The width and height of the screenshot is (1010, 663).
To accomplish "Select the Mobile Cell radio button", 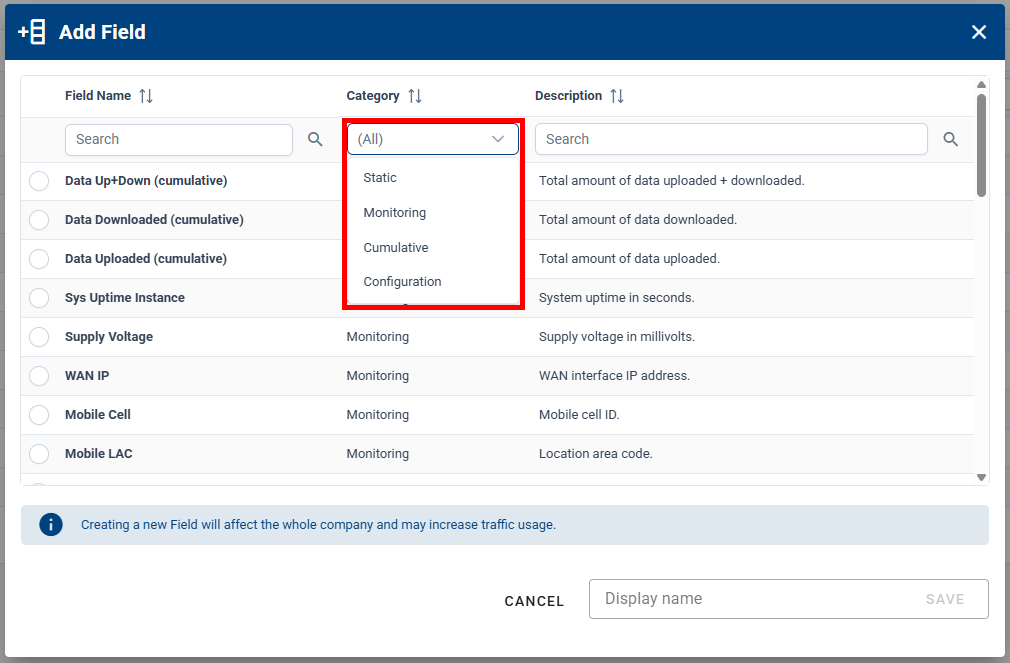I will click(39, 414).
